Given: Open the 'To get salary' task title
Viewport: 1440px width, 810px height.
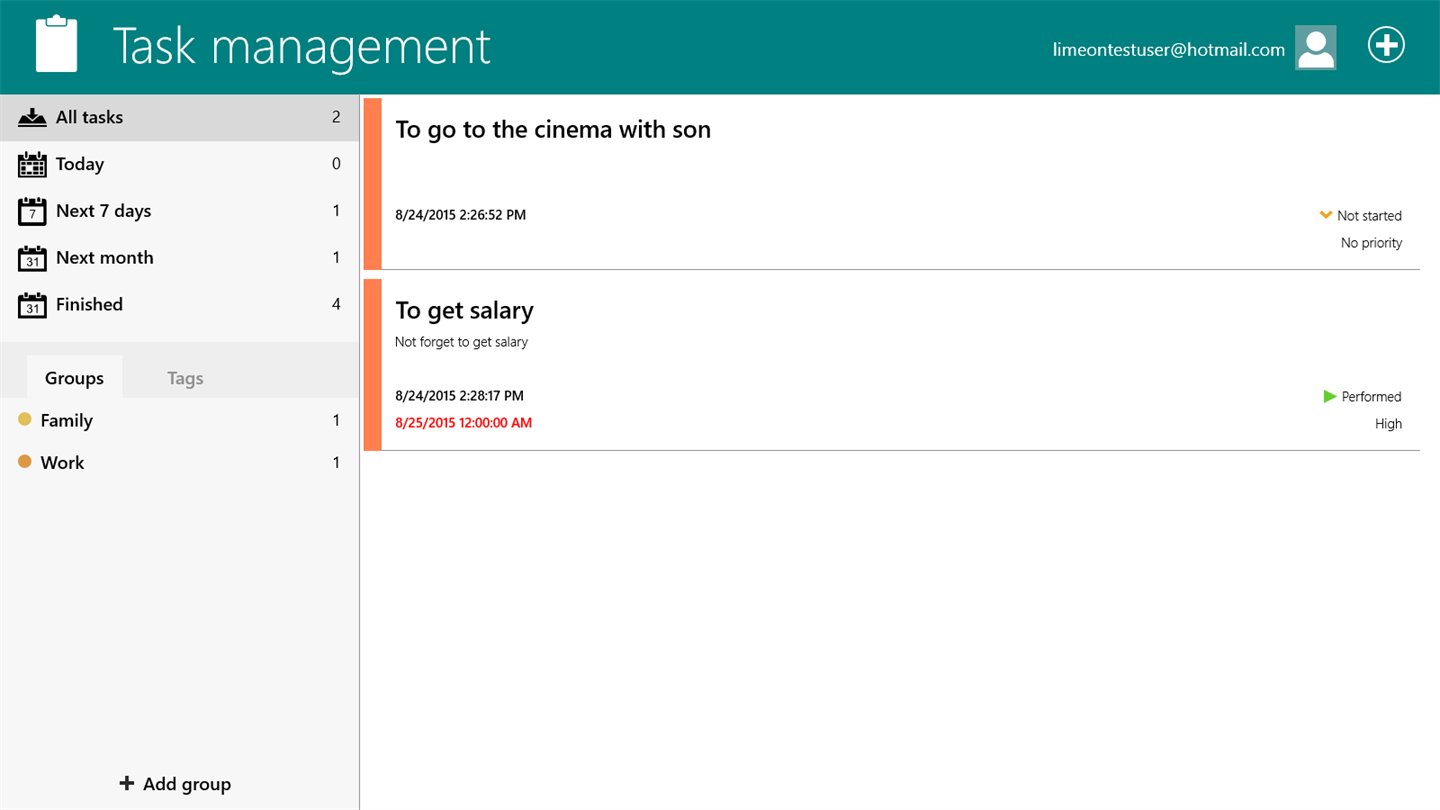Looking at the screenshot, I should coord(464,311).
